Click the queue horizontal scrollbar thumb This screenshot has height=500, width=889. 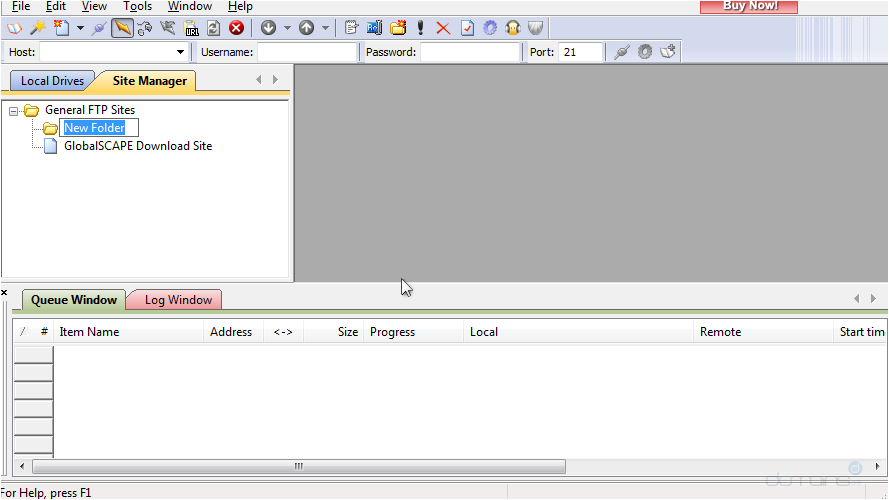coord(298,467)
